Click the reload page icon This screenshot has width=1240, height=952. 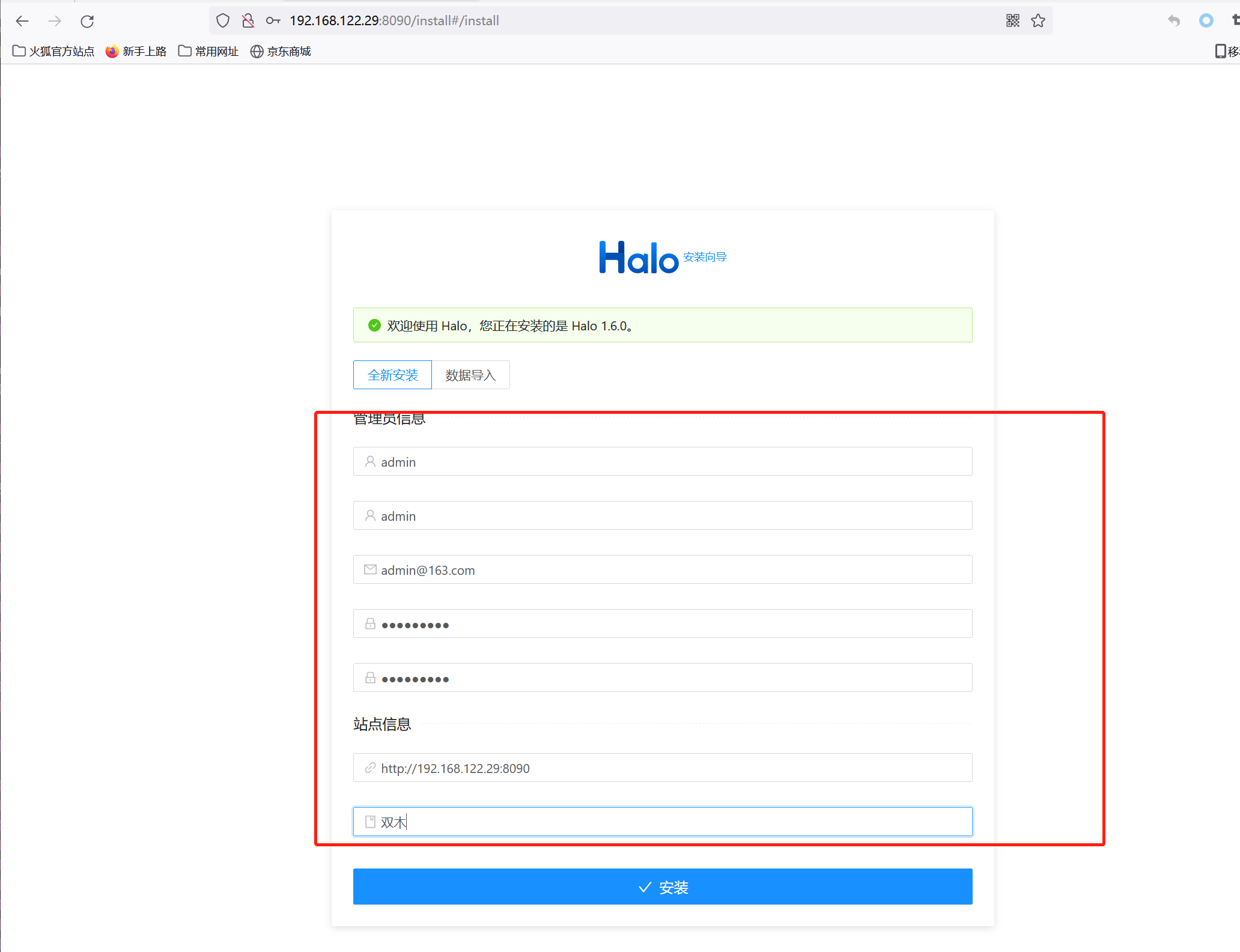click(x=87, y=21)
